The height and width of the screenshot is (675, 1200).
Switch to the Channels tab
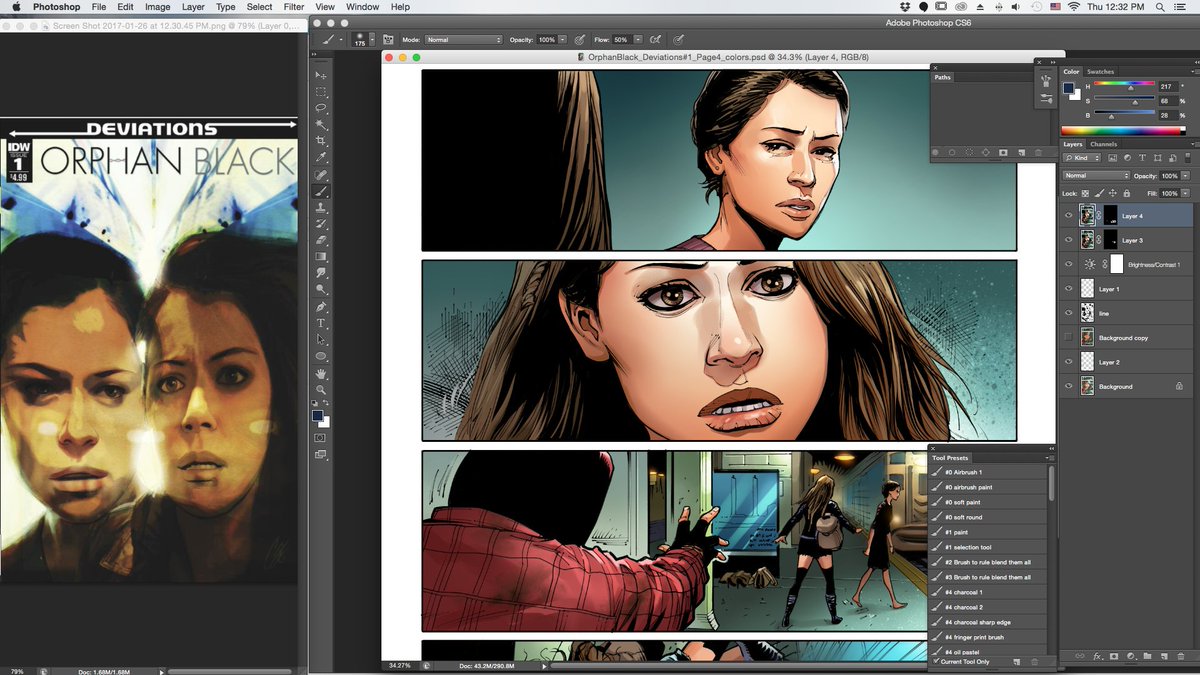point(1104,144)
